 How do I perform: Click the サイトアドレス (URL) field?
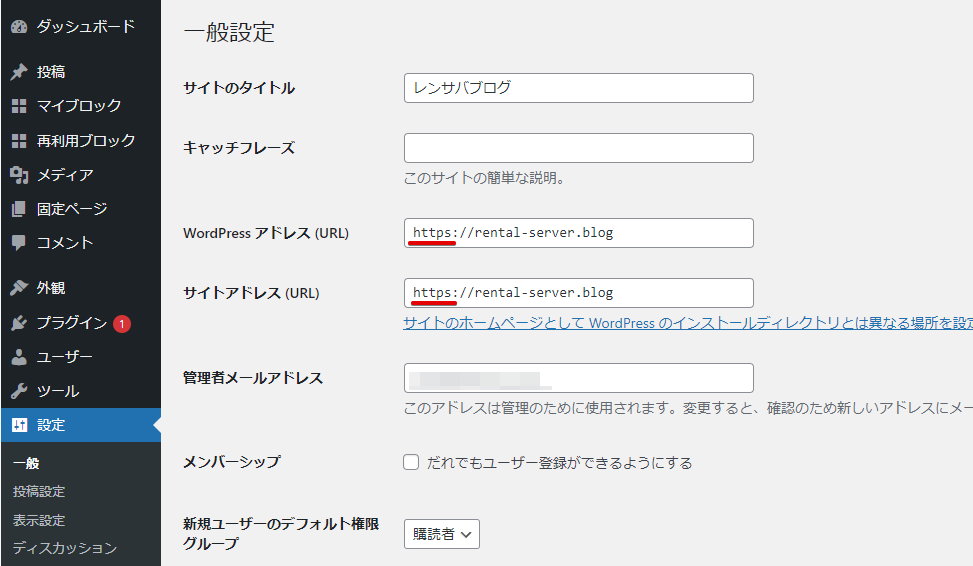tap(579, 293)
